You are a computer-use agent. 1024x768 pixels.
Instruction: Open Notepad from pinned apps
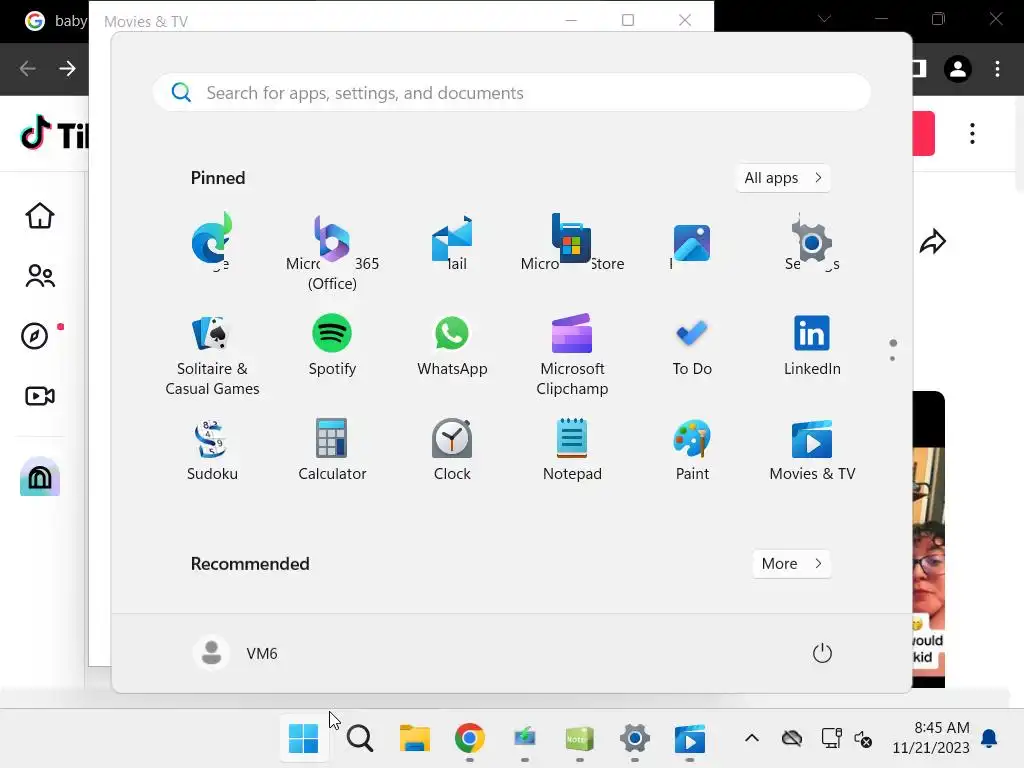[x=572, y=451]
